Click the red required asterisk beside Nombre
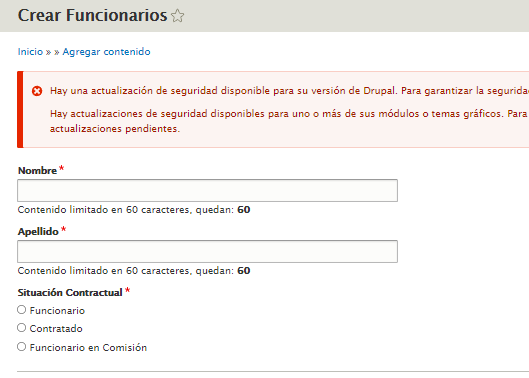 point(61,168)
